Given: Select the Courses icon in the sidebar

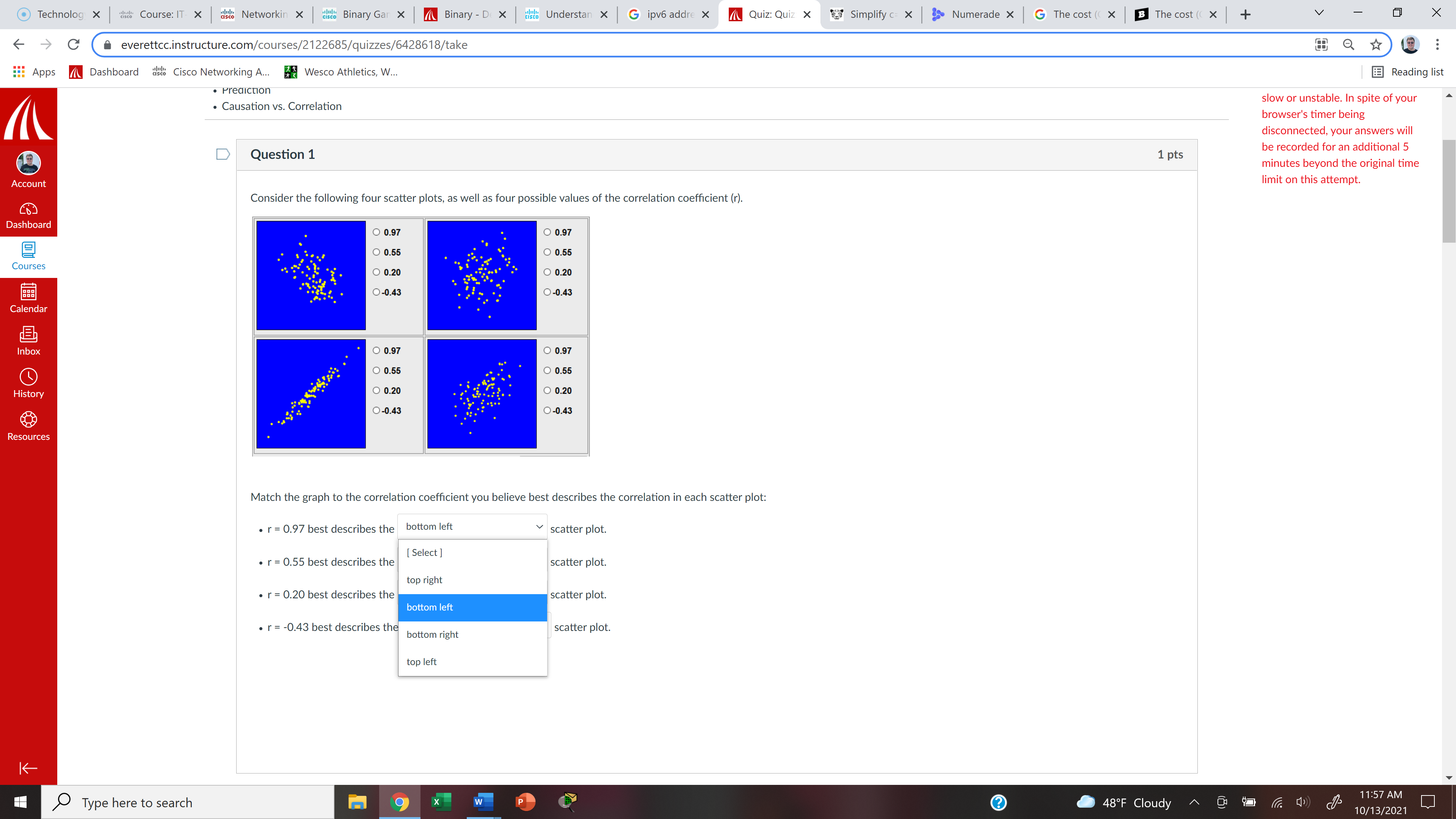Looking at the screenshot, I should (28, 256).
